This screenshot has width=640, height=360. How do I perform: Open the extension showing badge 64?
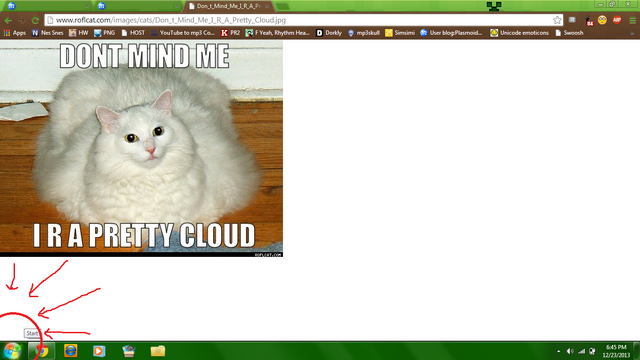[589, 20]
